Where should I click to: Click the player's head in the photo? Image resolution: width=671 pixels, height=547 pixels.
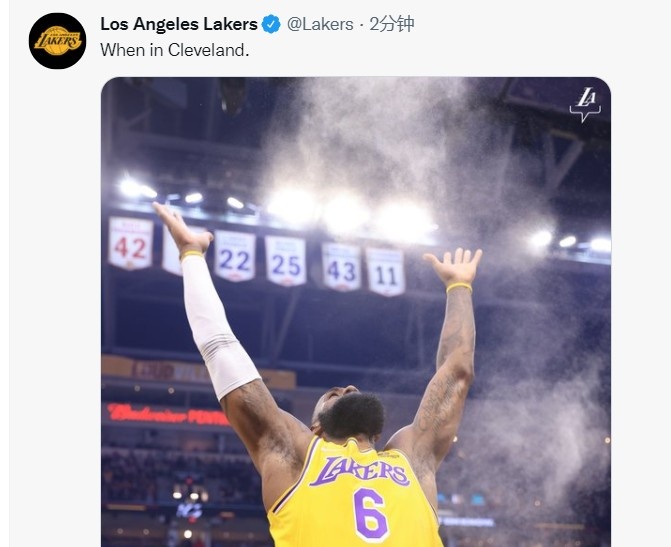pos(347,413)
